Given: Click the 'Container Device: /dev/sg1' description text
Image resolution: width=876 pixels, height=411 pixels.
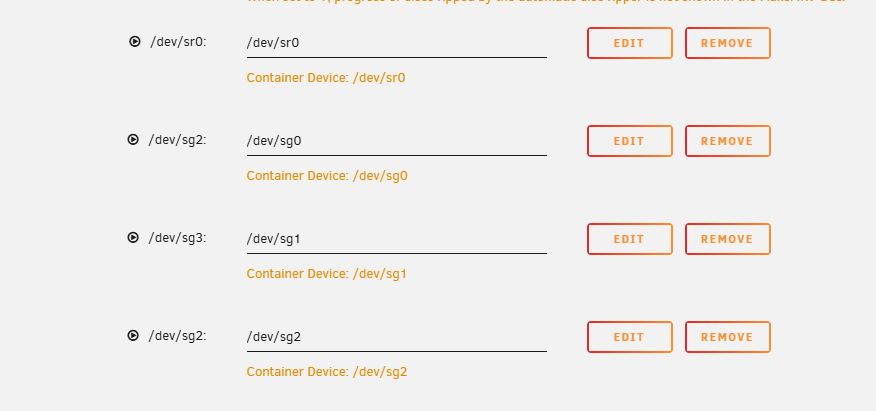Looking at the screenshot, I should point(326,274).
